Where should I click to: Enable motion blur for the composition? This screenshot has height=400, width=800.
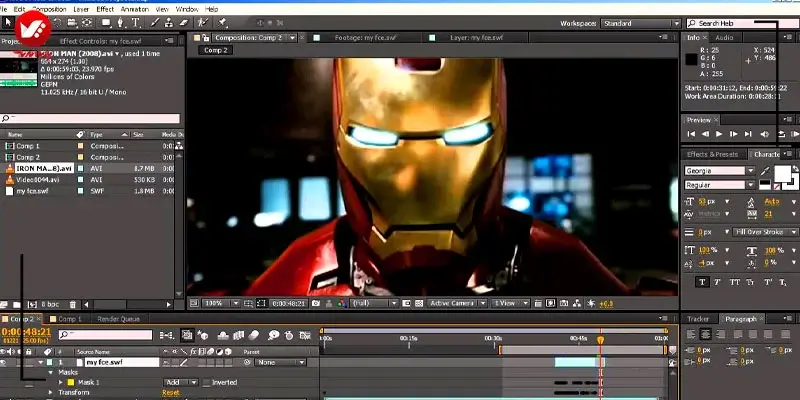pos(254,335)
